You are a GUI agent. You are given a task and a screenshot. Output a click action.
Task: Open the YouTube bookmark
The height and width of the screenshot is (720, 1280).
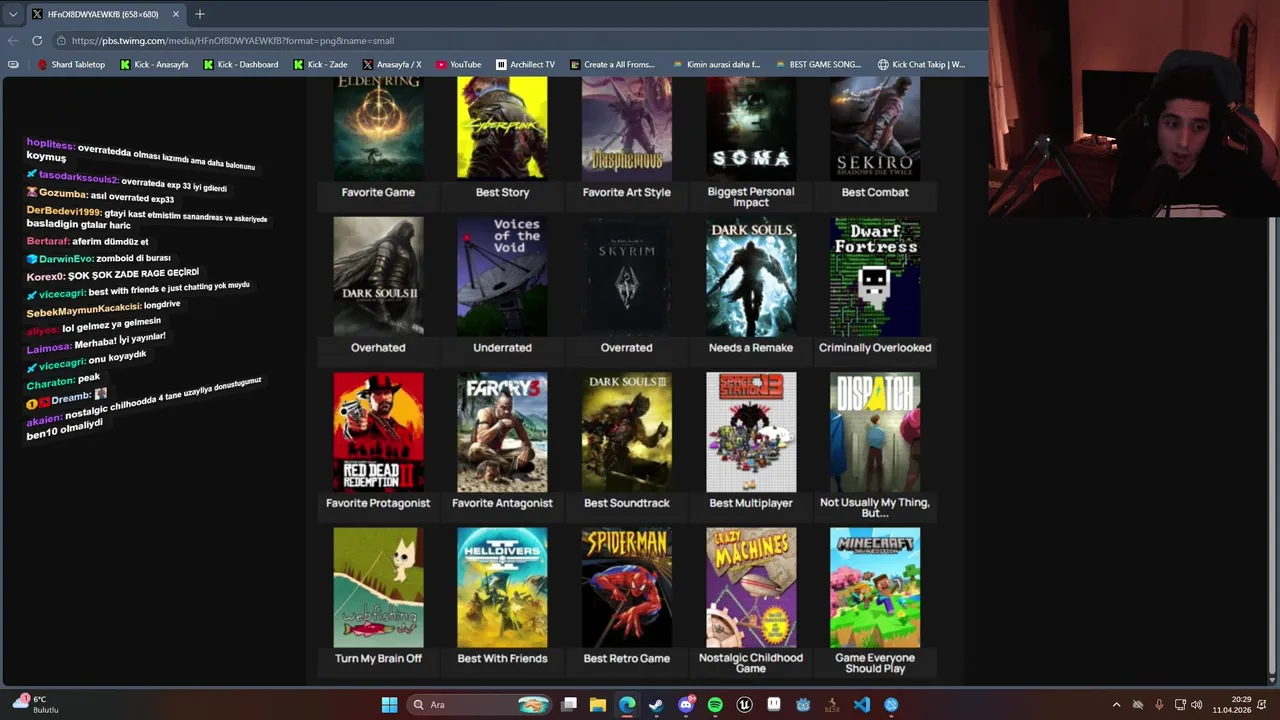point(458,64)
